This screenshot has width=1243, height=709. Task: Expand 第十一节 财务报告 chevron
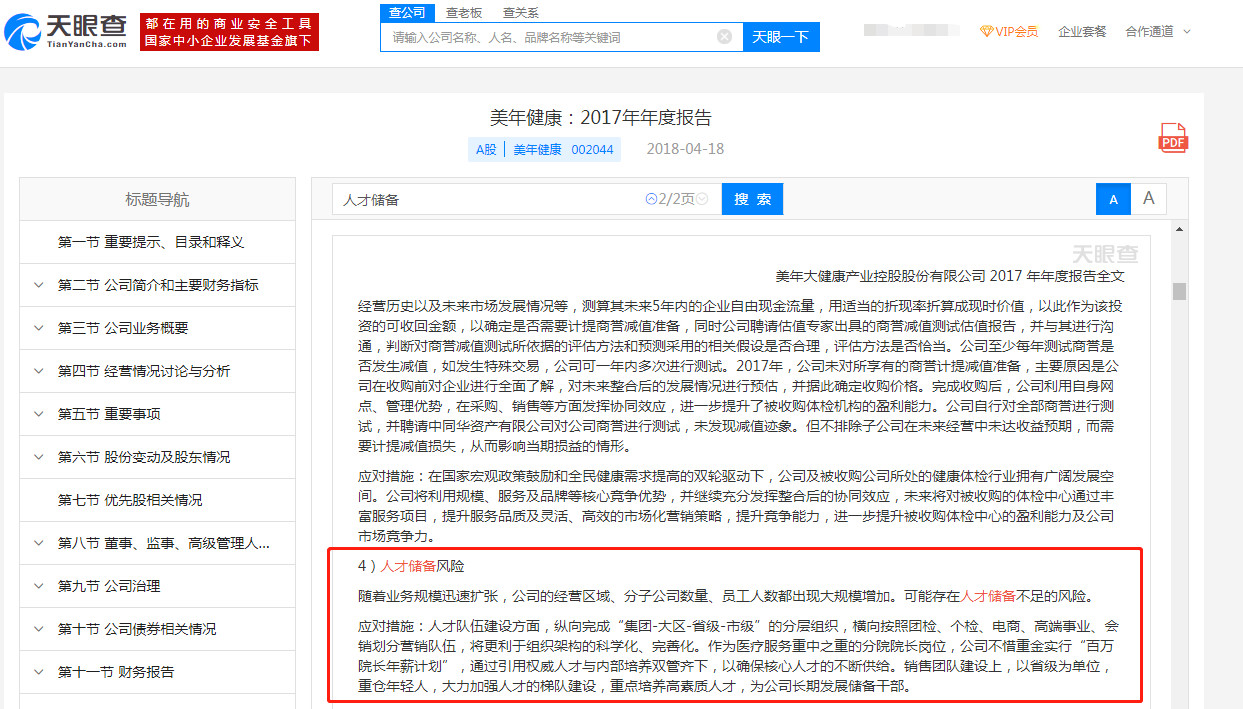tap(39, 672)
